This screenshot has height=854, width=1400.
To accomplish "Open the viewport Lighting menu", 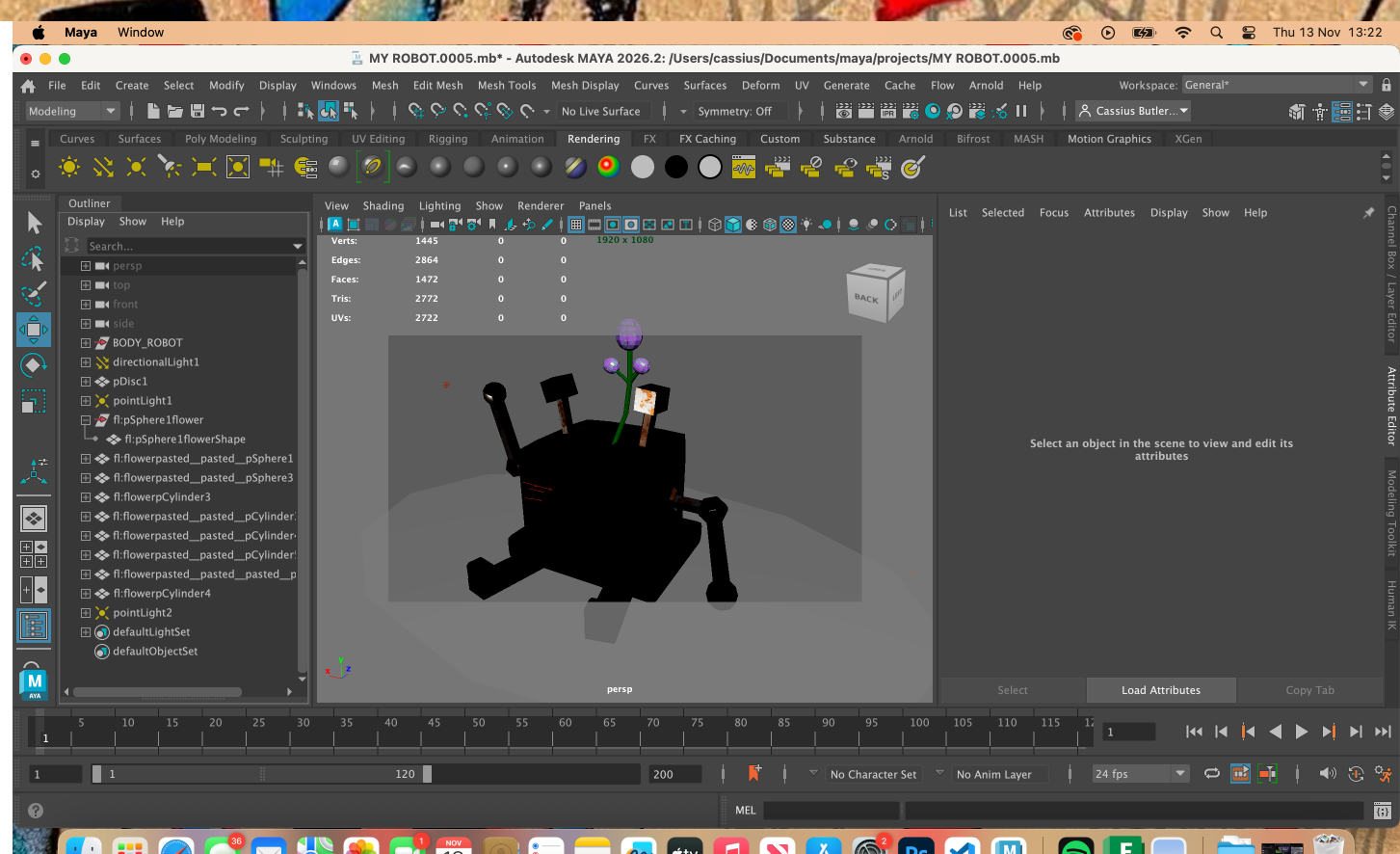I will 439,205.
